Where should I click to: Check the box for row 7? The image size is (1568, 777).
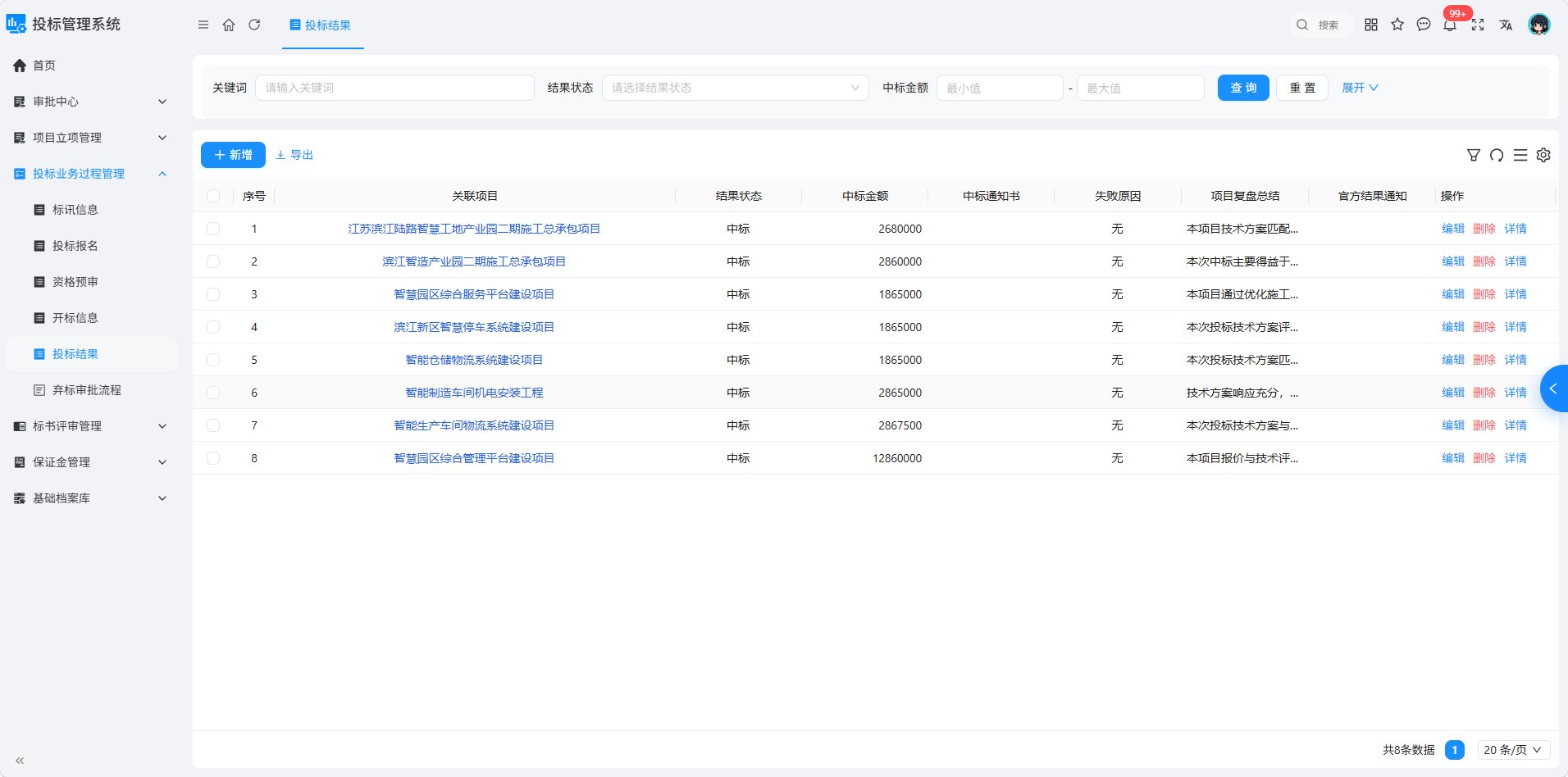[213, 425]
